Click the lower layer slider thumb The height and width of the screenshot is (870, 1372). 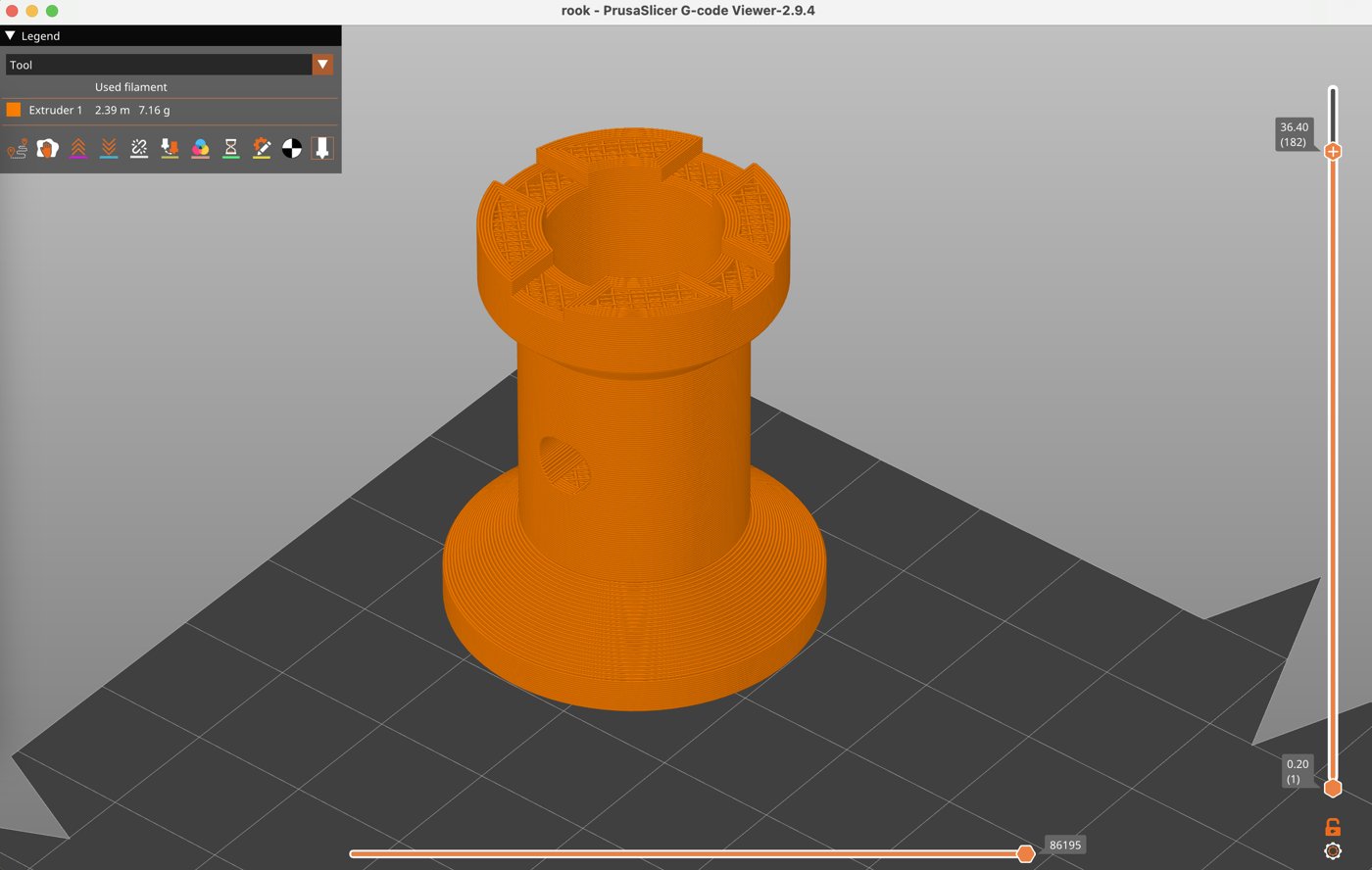tap(1333, 788)
